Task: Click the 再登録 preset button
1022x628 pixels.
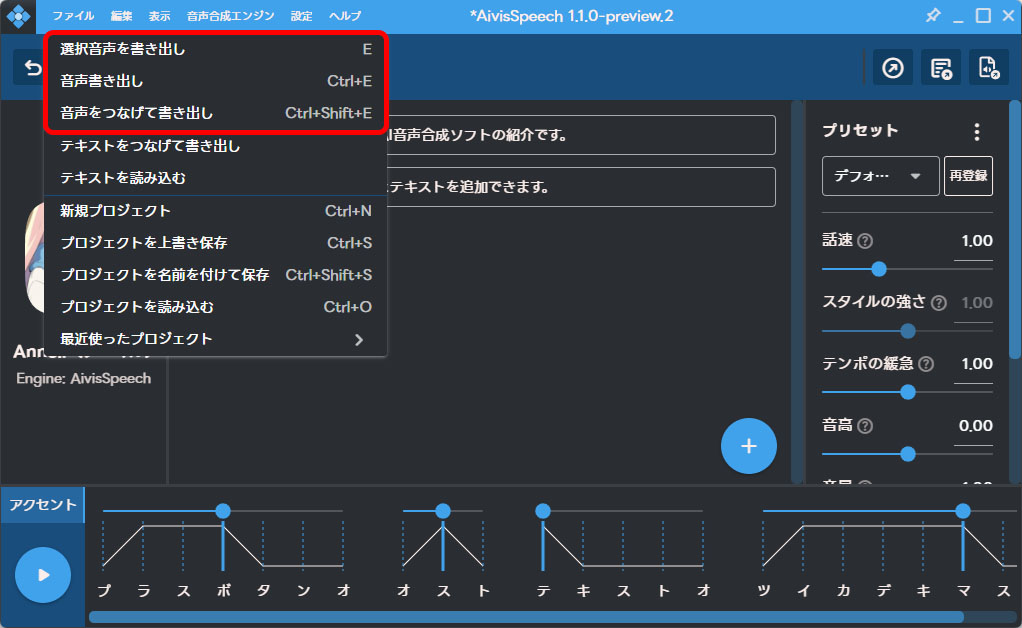Action: tap(968, 176)
